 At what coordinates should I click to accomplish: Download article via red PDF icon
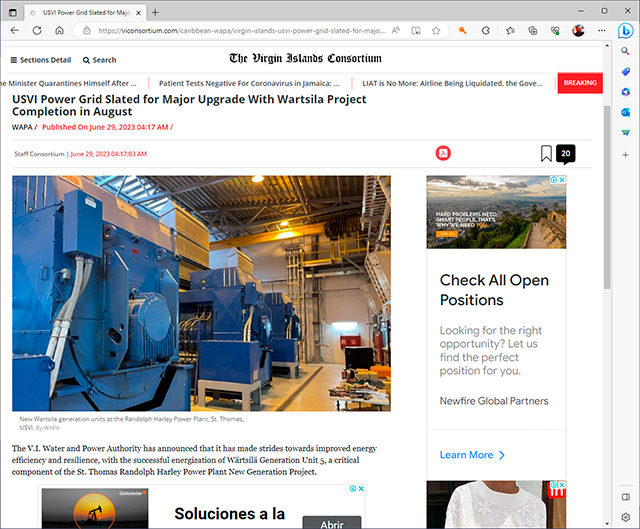443,153
